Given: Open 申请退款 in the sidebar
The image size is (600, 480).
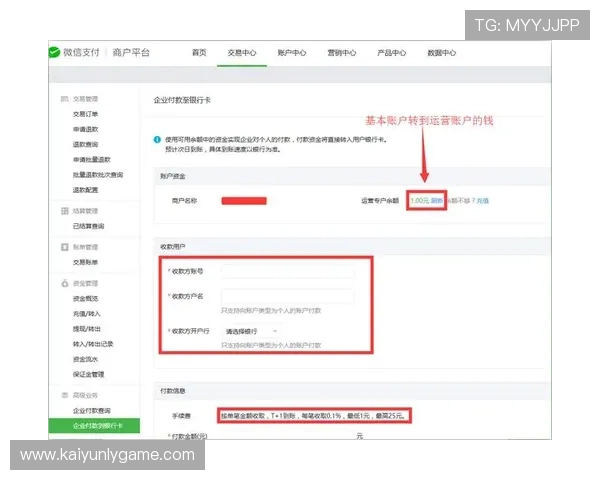Looking at the screenshot, I should pos(85,129).
